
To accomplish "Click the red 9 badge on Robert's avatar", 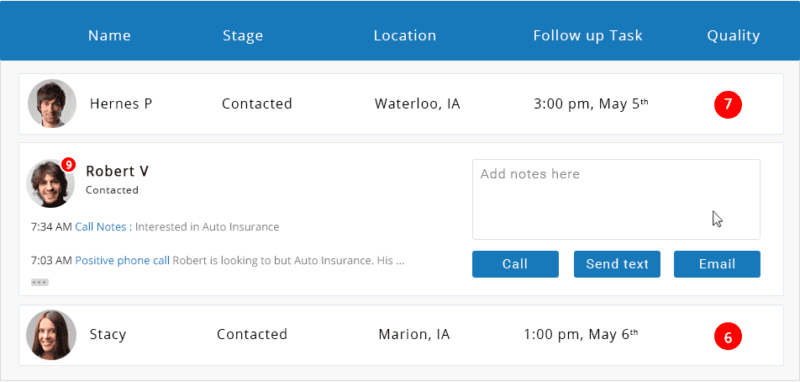I will (68, 164).
